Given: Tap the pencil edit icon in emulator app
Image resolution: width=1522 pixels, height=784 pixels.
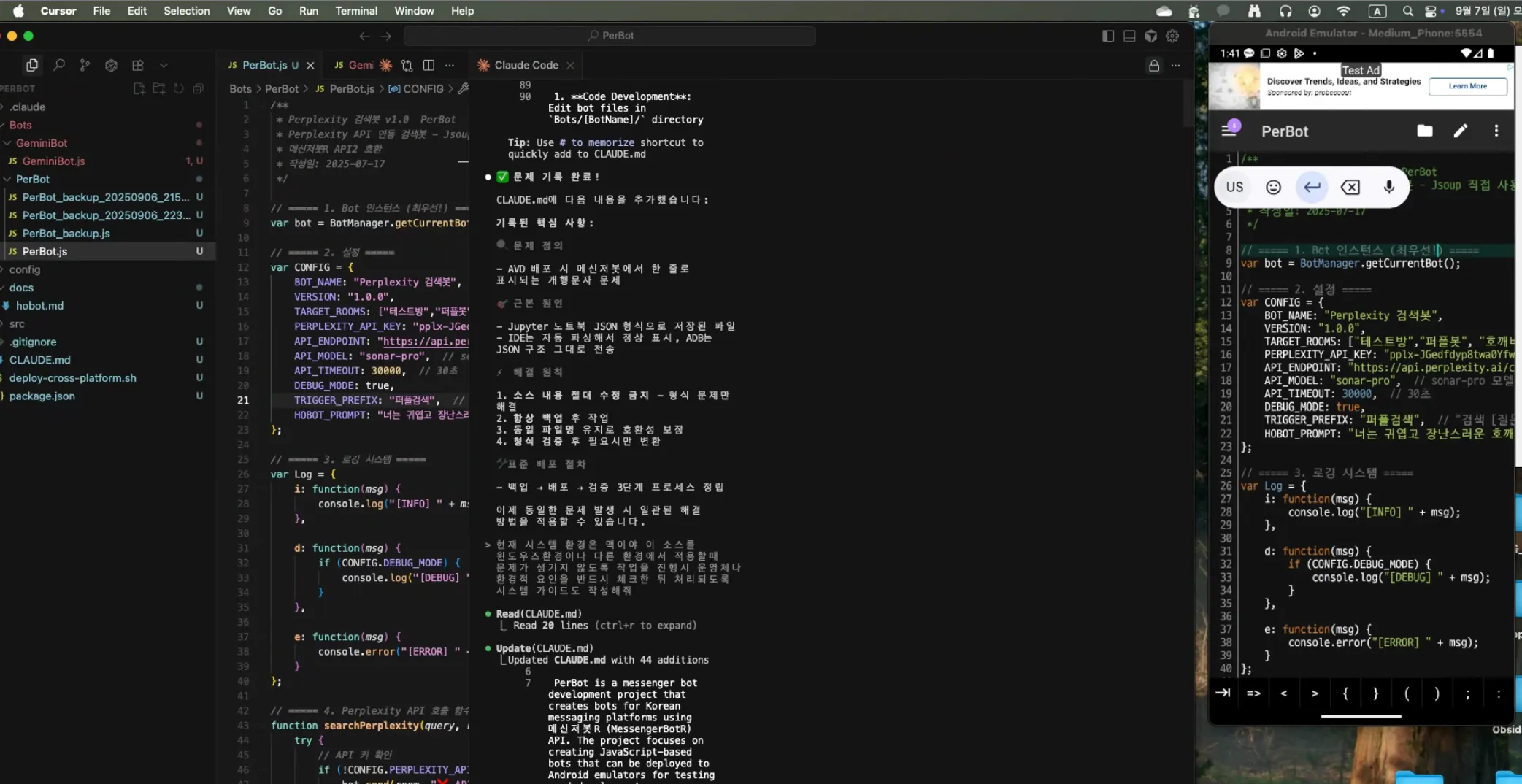Looking at the screenshot, I should coord(1460,131).
